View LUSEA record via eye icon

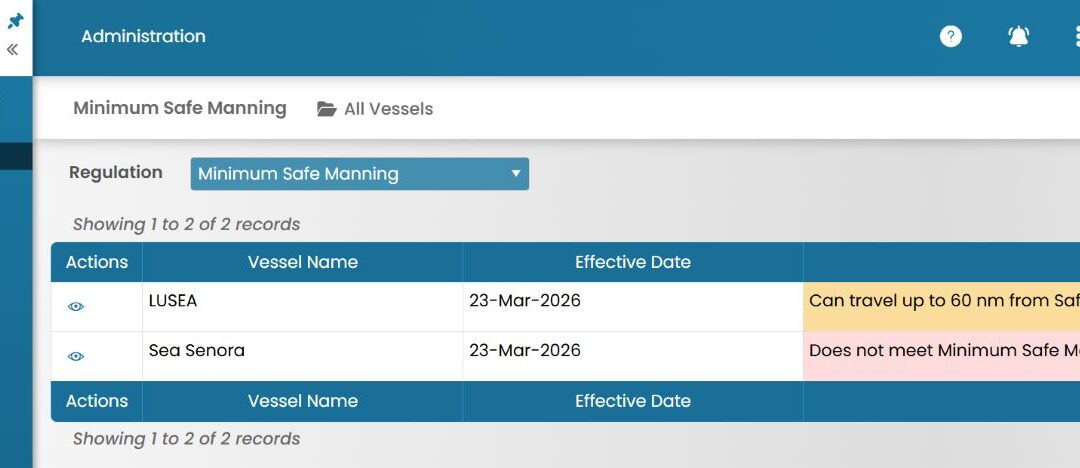(x=76, y=307)
